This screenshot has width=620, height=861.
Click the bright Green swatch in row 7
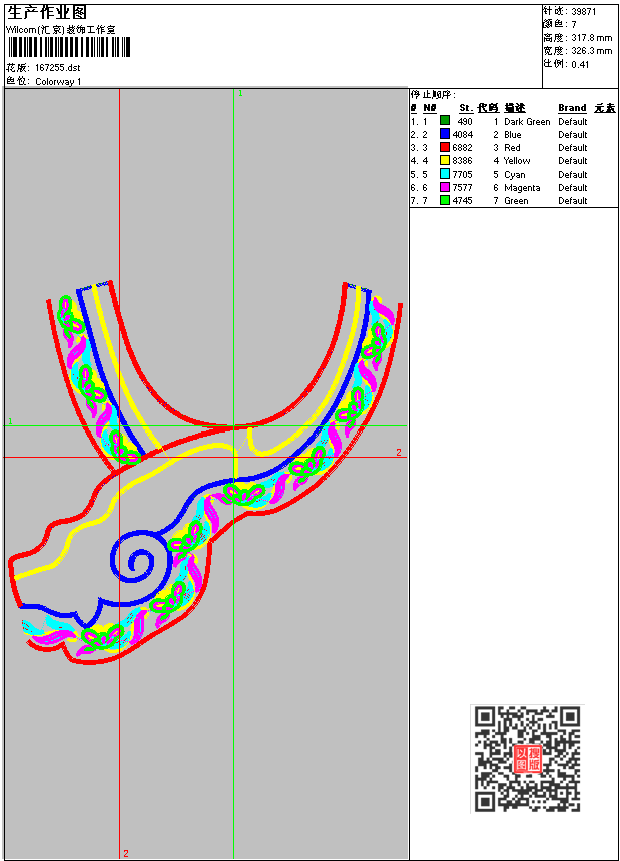445,200
